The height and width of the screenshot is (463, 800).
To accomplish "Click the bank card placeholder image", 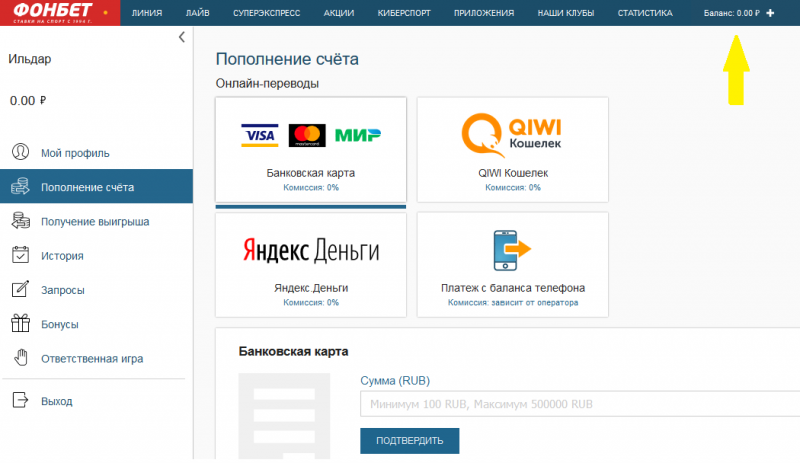I will point(284,416).
